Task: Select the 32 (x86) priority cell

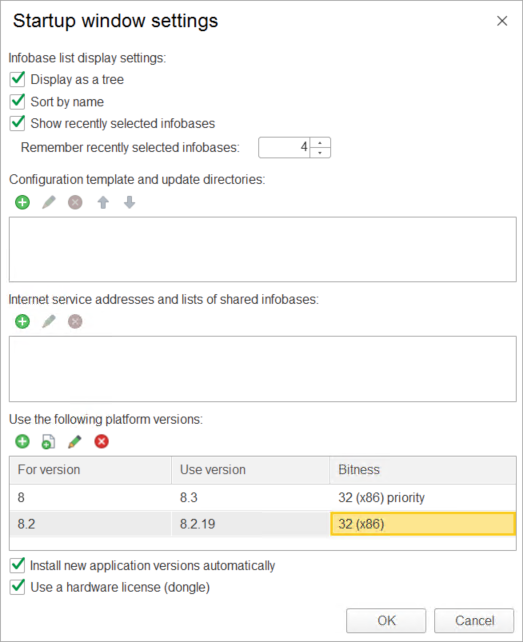Action: pos(423,497)
